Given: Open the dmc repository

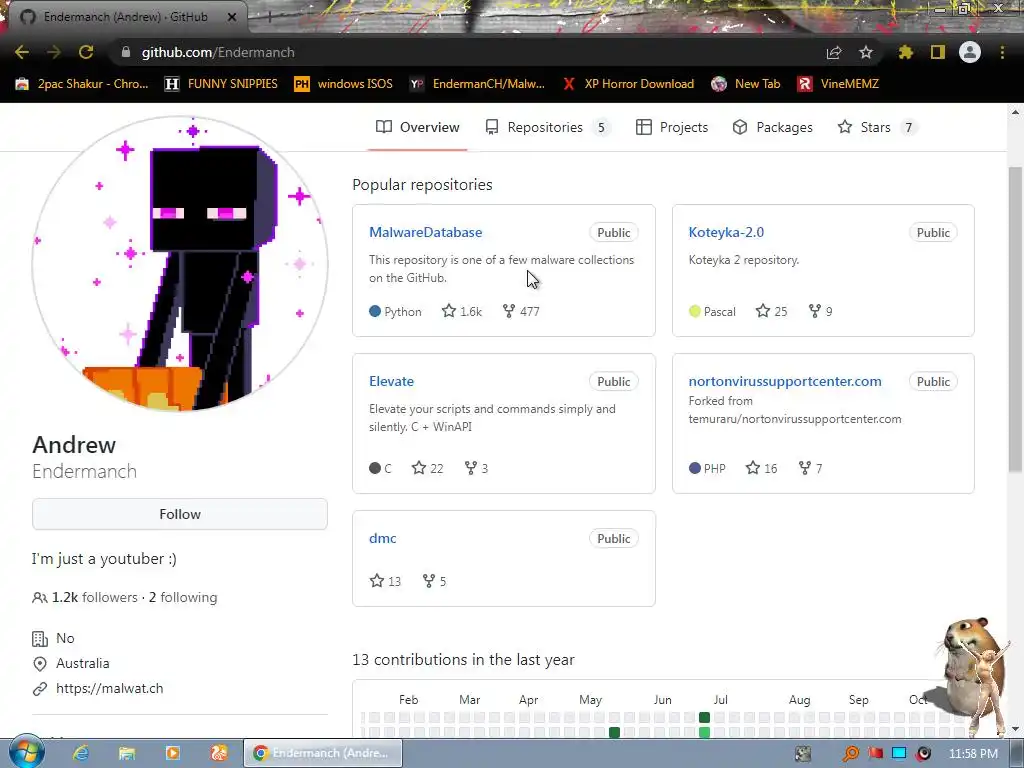Looking at the screenshot, I should pyautogui.click(x=383, y=538).
